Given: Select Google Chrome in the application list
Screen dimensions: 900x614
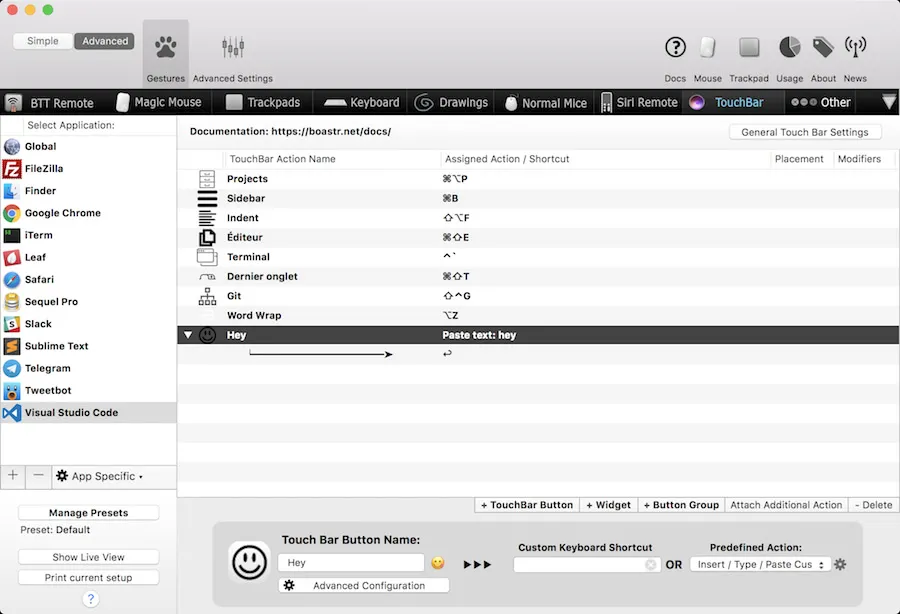Looking at the screenshot, I should point(88,213).
